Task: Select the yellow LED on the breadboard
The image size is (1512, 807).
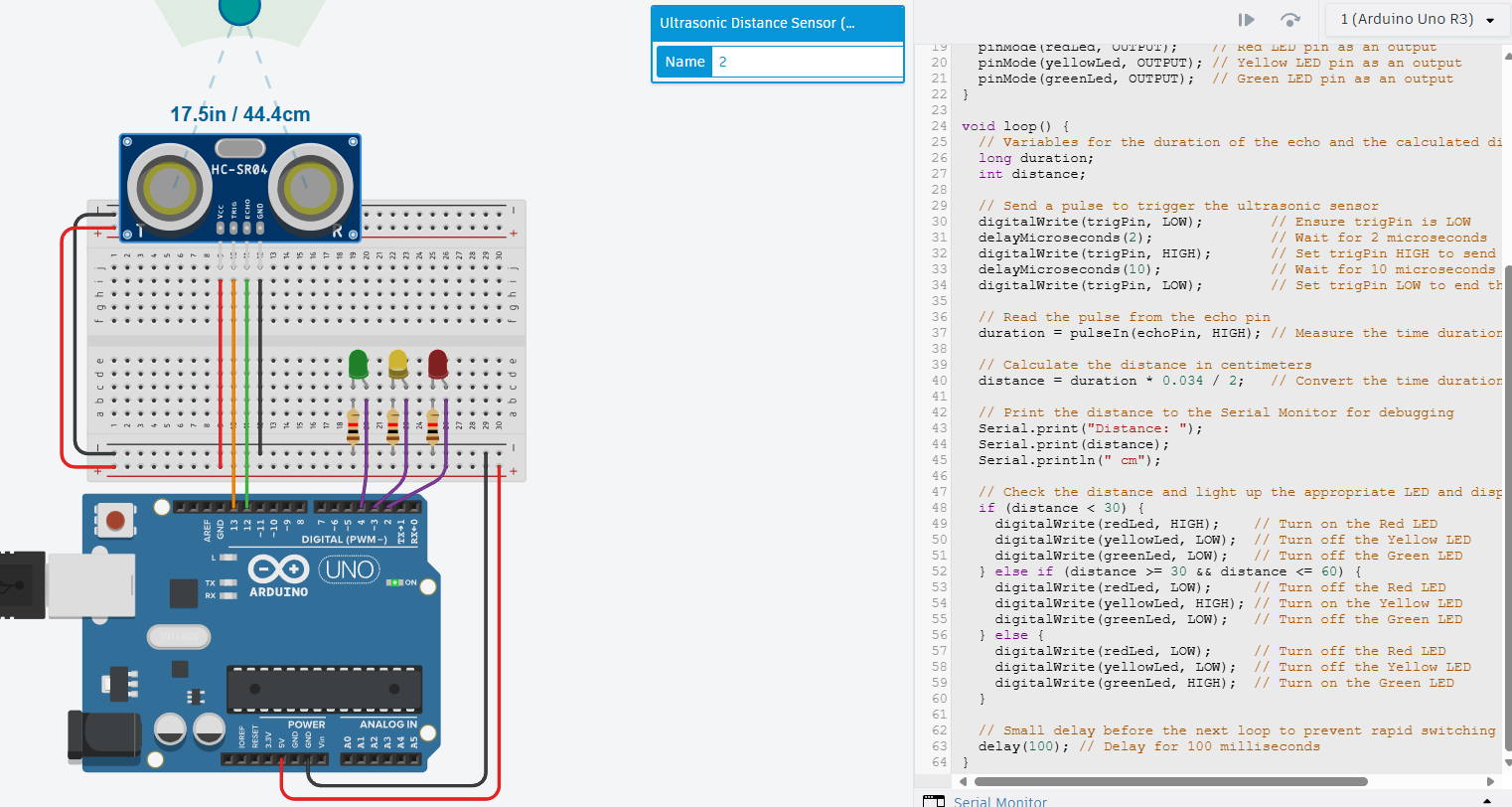Action: coord(398,367)
